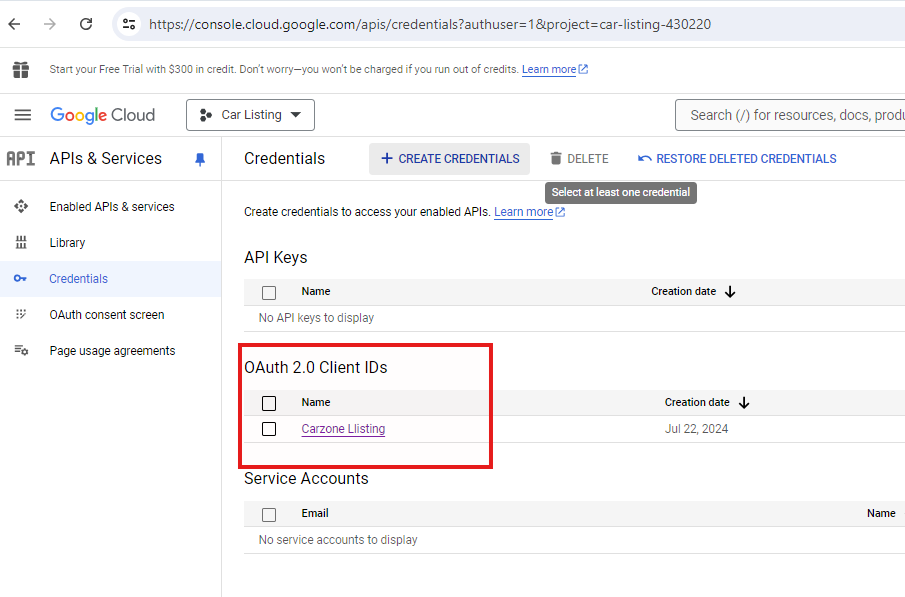Check the Carzone Llisting row checkbox
The width and height of the screenshot is (905, 597).
[x=269, y=429]
